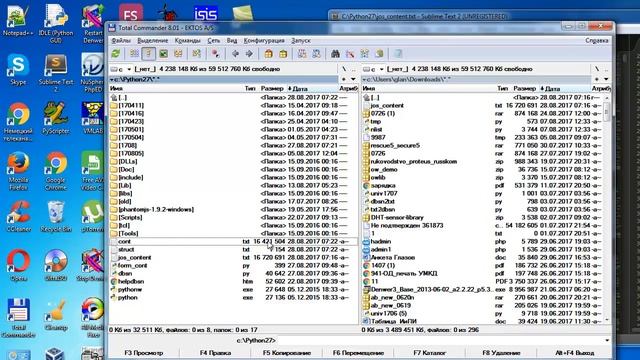This screenshot has height=360, width=640.
Task: Click right panel vertical scrollbar
Action: pyautogui.click(x=607, y=208)
